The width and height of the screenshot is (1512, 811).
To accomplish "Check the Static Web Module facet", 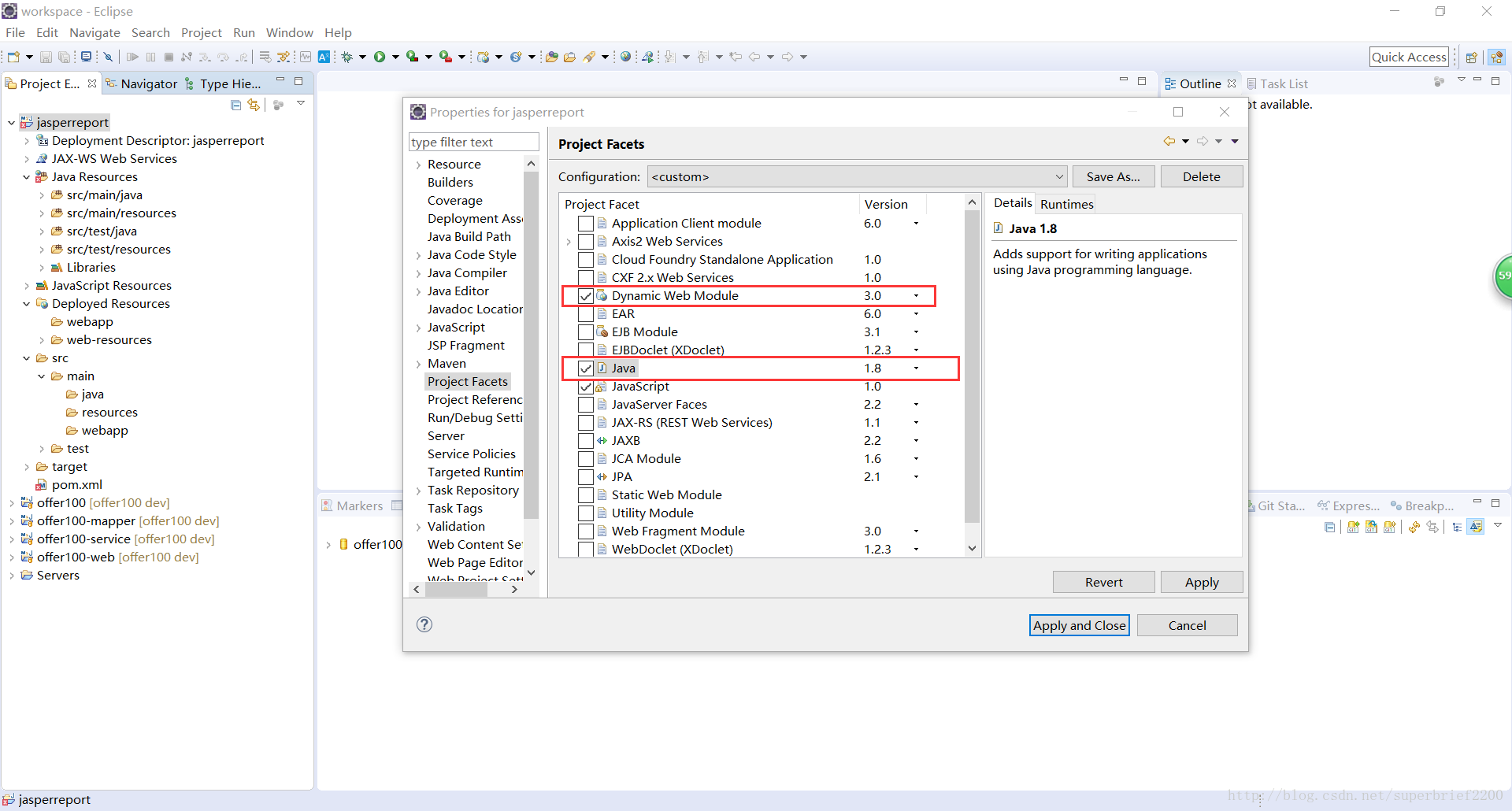I will (585, 495).
